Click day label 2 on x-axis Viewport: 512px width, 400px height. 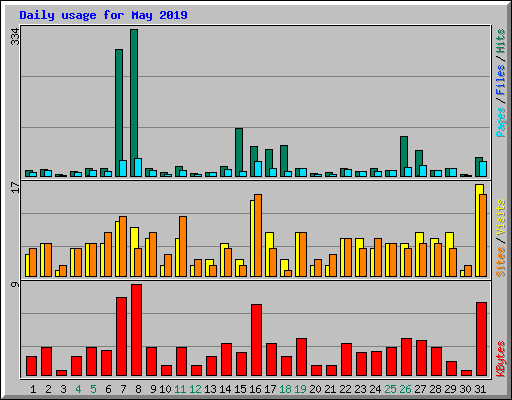point(48,389)
